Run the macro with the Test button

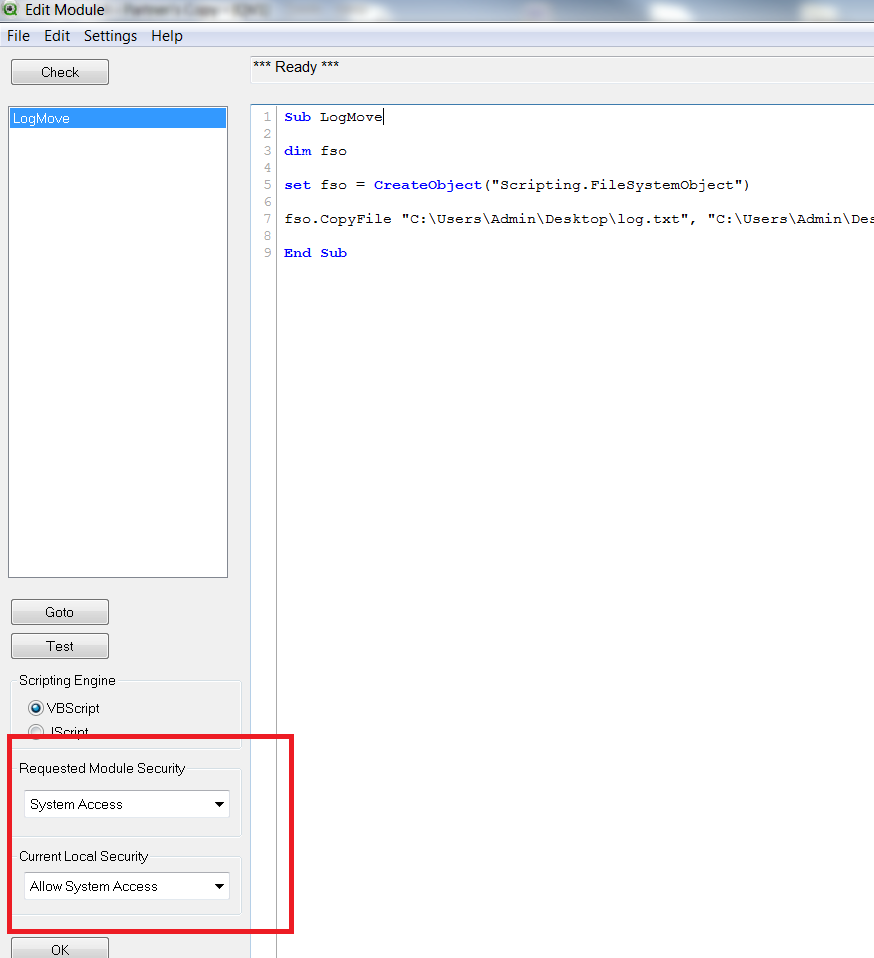click(x=60, y=646)
